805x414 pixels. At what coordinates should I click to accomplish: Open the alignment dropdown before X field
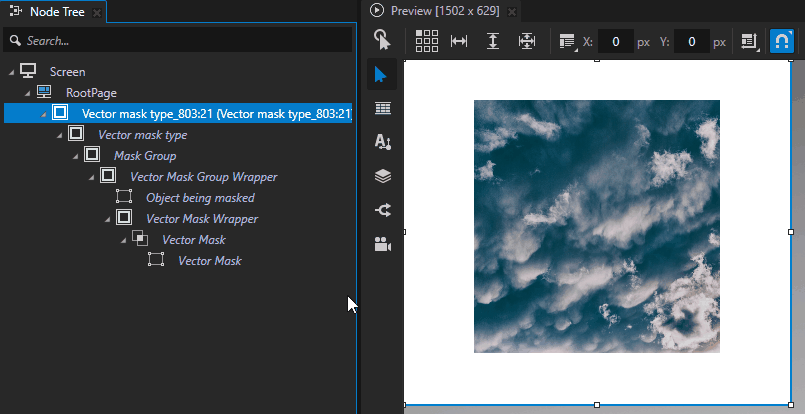tap(567, 41)
